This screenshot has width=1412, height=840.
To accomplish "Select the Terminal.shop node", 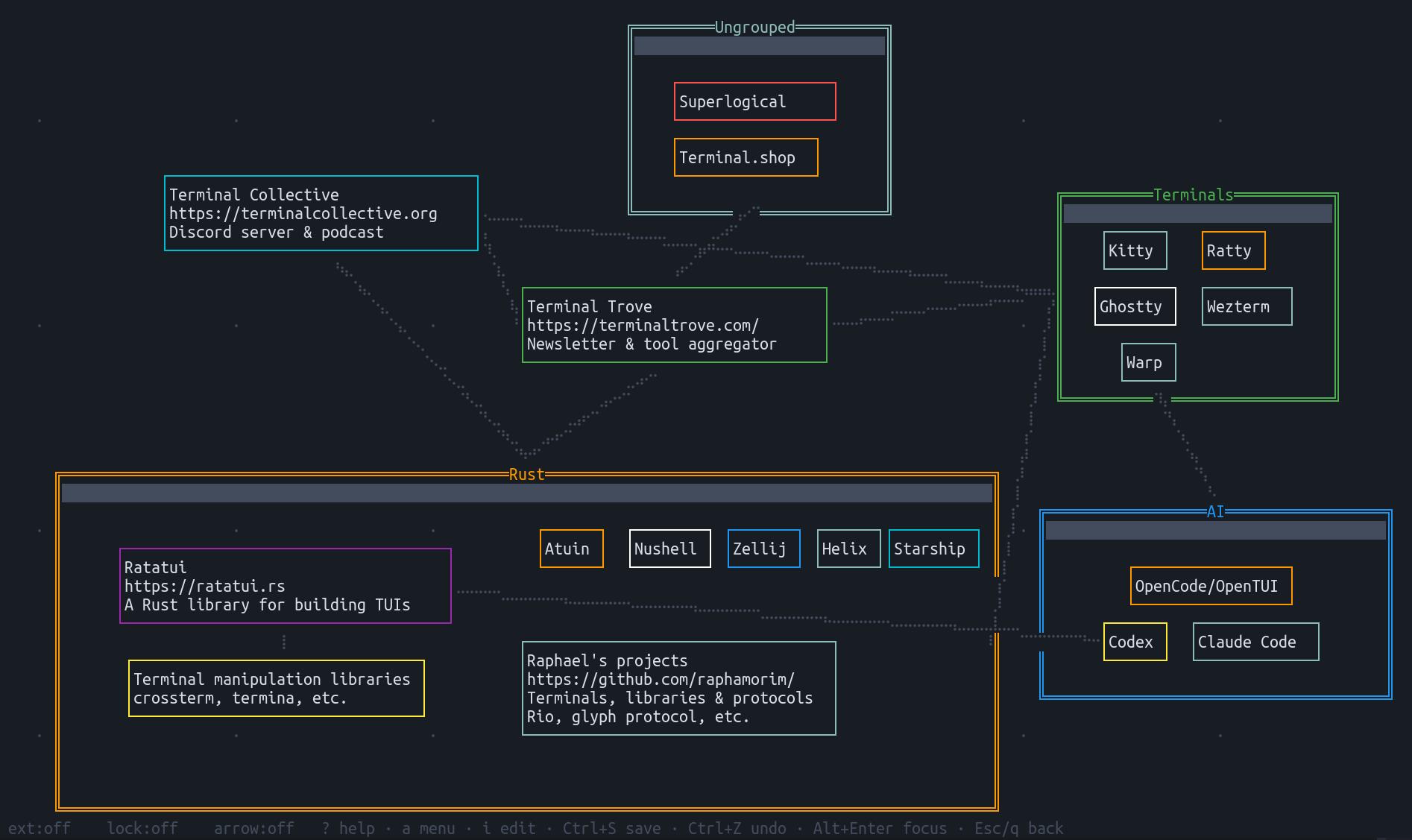I will pos(746,157).
